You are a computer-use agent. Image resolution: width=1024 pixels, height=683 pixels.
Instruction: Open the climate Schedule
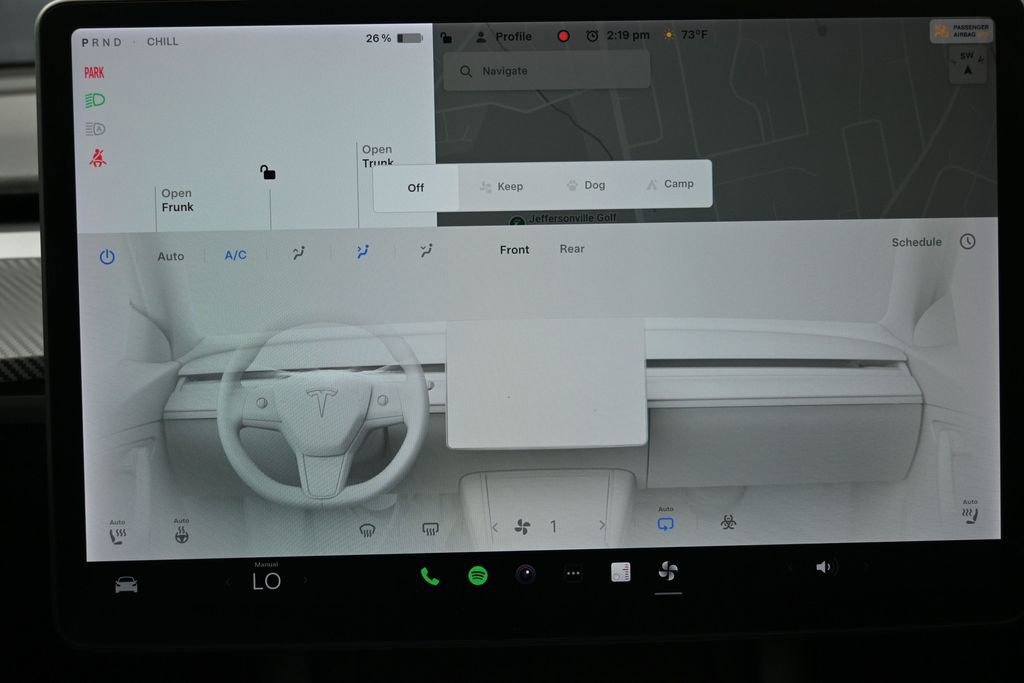tap(916, 242)
